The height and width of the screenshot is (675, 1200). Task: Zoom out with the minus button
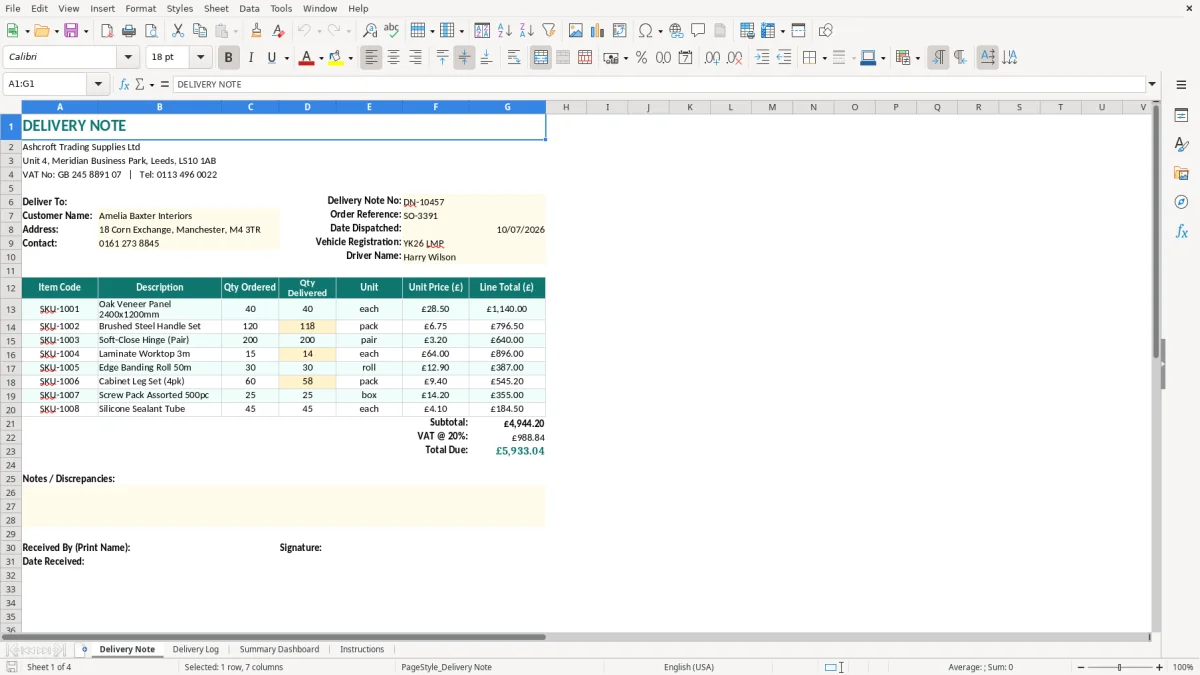[1081, 667]
